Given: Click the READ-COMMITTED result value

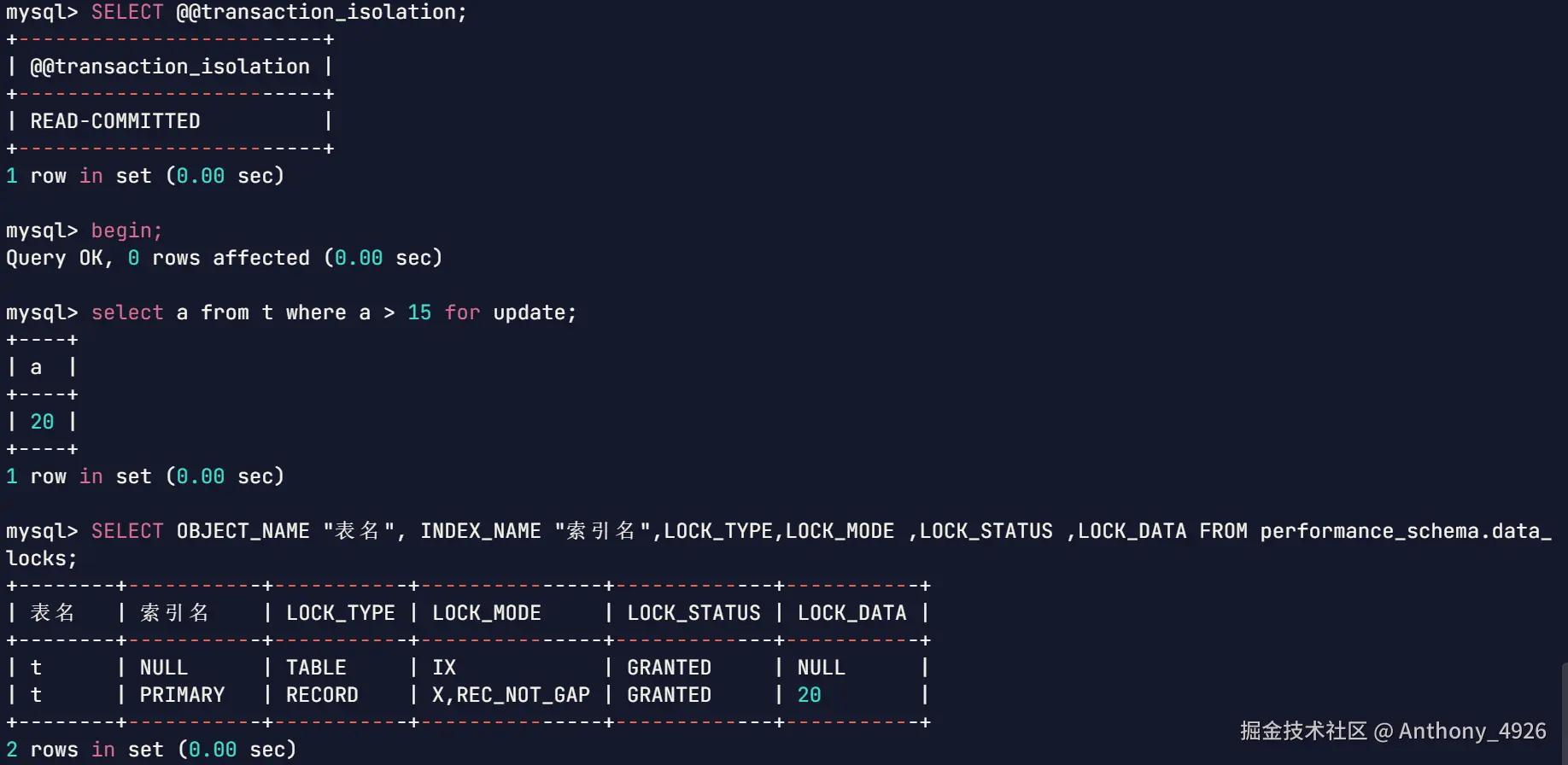Looking at the screenshot, I should (115, 121).
